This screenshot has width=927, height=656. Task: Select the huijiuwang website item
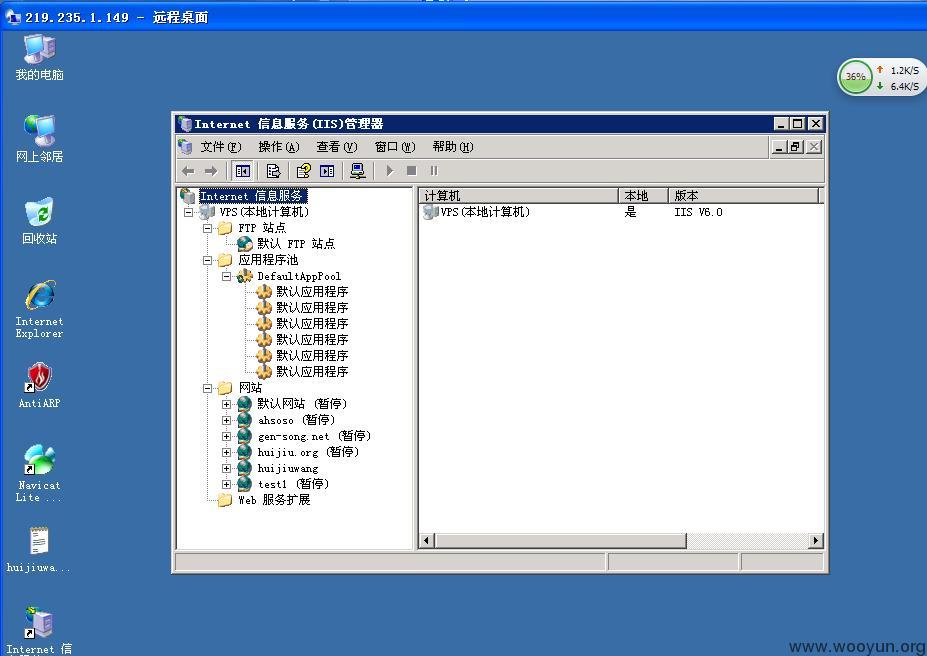click(x=288, y=468)
